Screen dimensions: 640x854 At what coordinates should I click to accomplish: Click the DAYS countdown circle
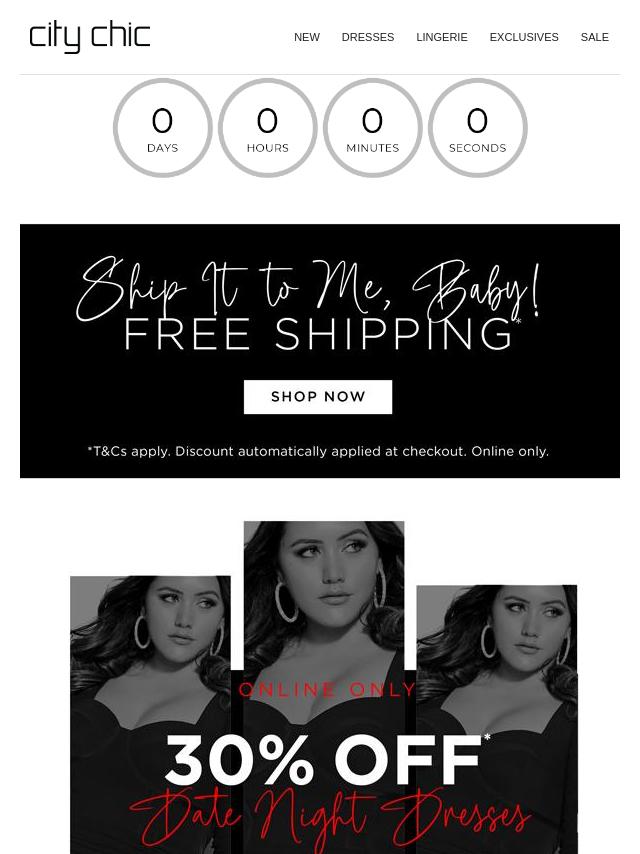click(x=162, y=128)
